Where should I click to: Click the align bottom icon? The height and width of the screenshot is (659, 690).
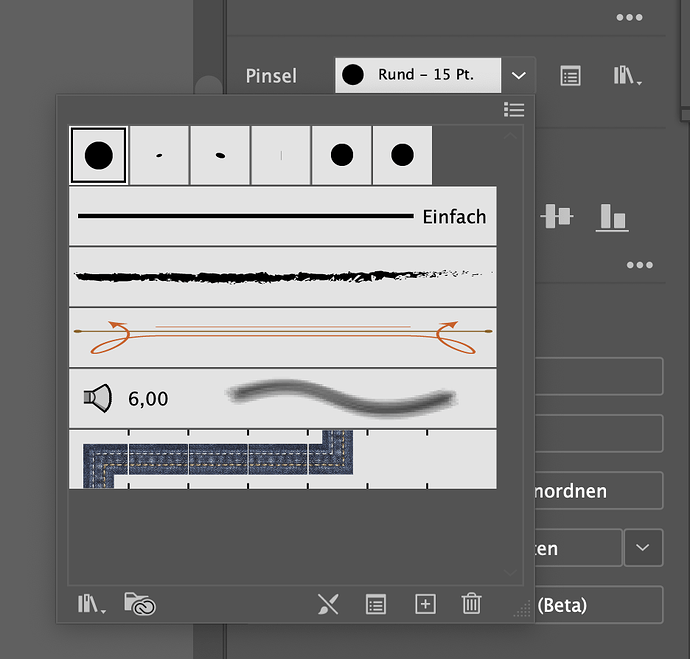pos(612,215)
